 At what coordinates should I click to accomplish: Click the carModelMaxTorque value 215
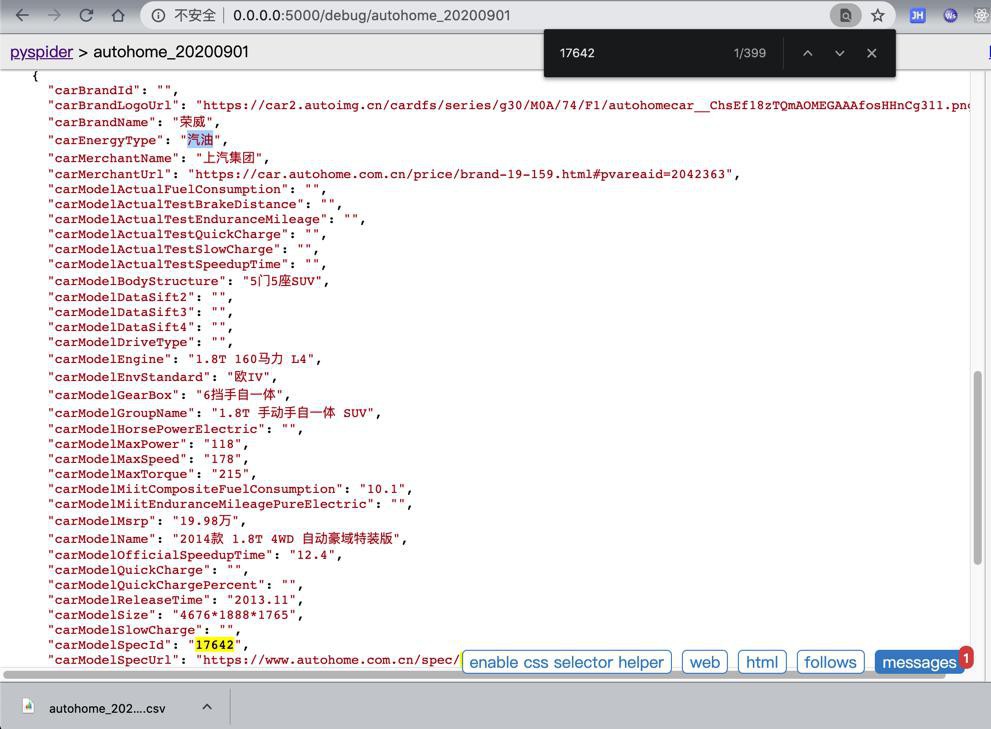click(x=230, y=474)
